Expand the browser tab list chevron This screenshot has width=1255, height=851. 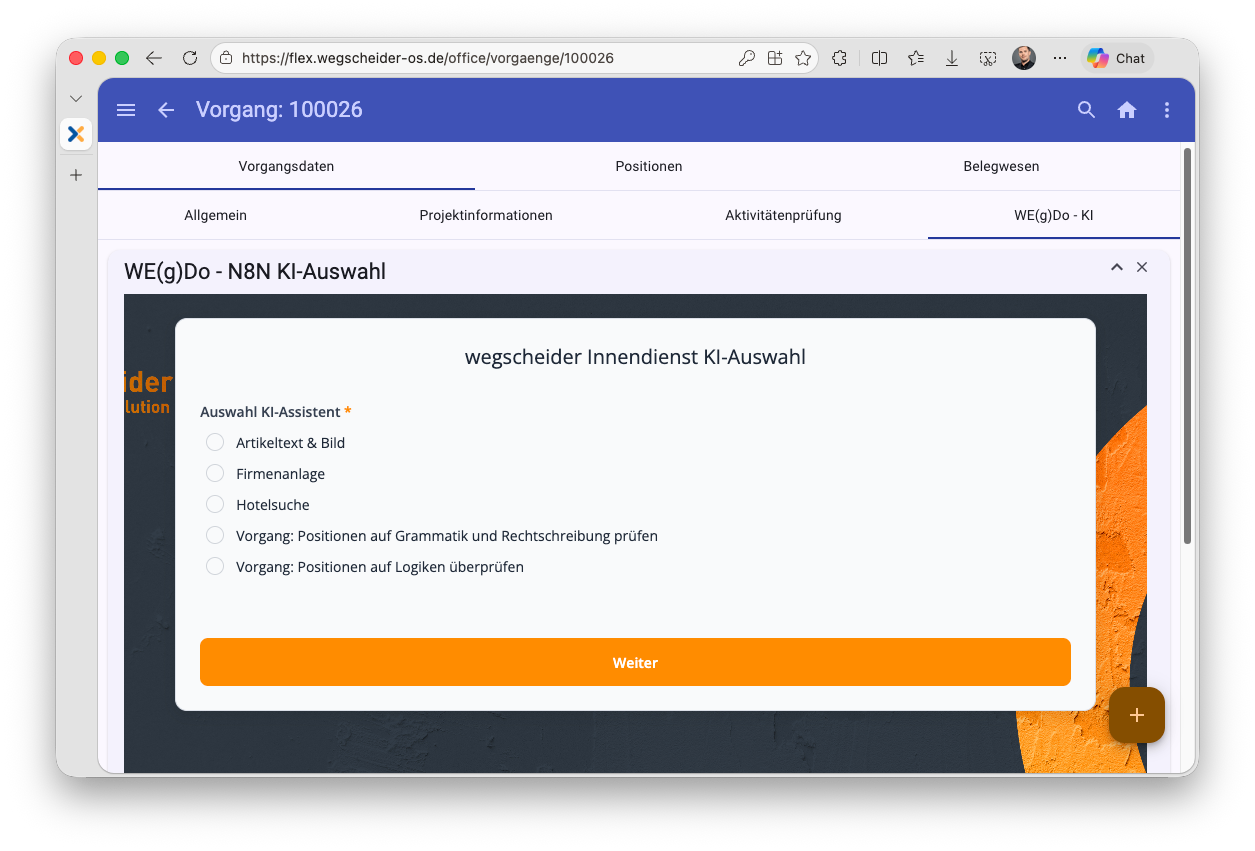coord(76,98)
